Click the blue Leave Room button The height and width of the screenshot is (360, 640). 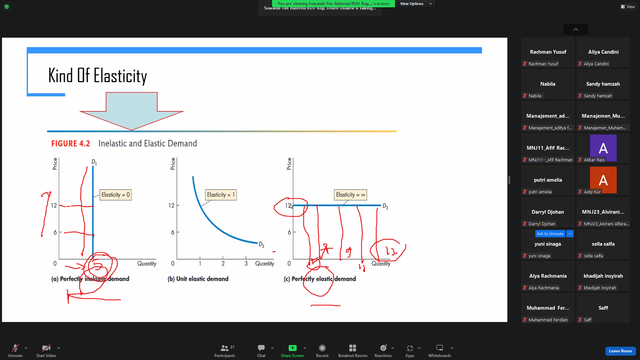click(x=620, y=351)
